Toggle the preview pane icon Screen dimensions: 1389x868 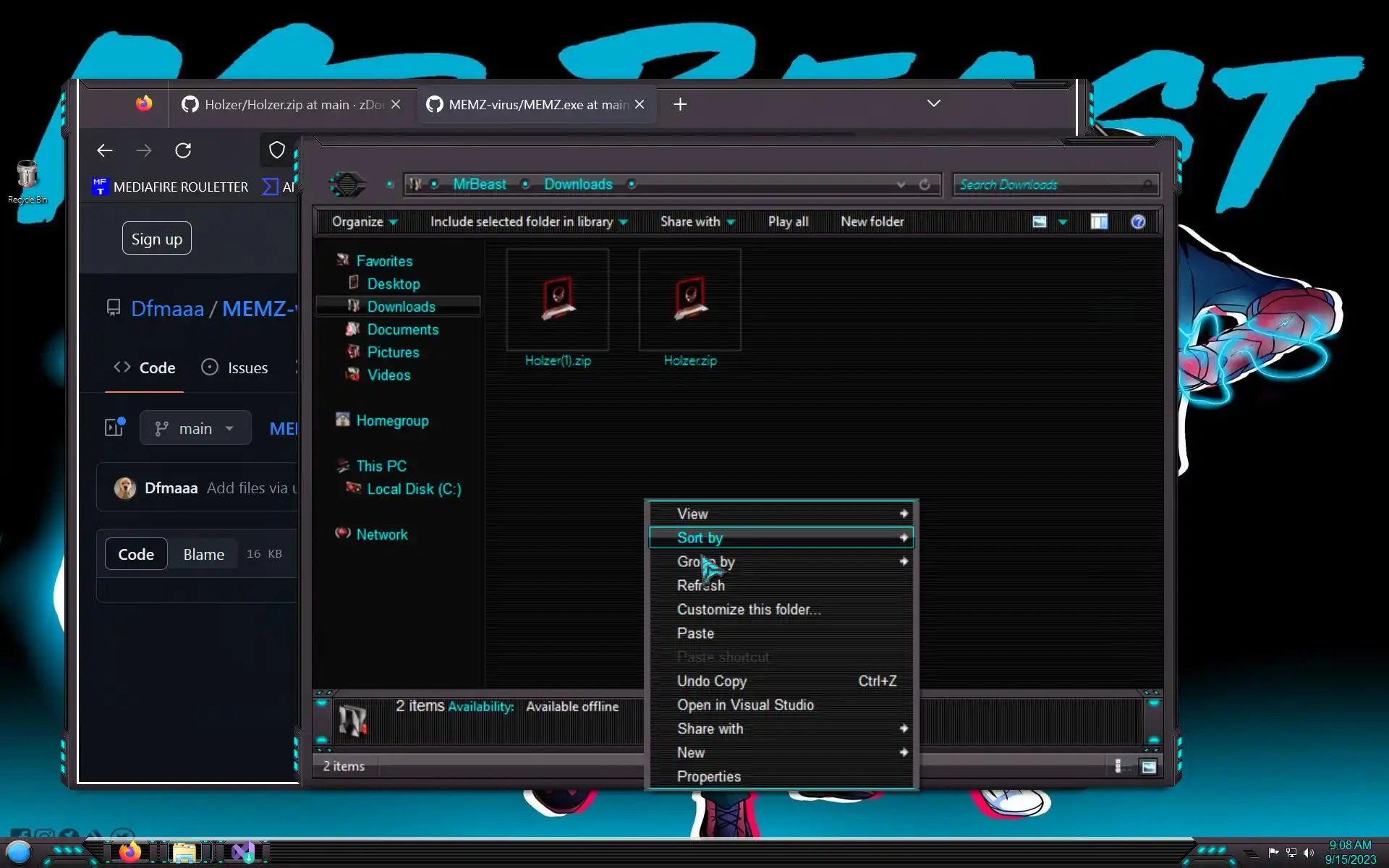1099,222
